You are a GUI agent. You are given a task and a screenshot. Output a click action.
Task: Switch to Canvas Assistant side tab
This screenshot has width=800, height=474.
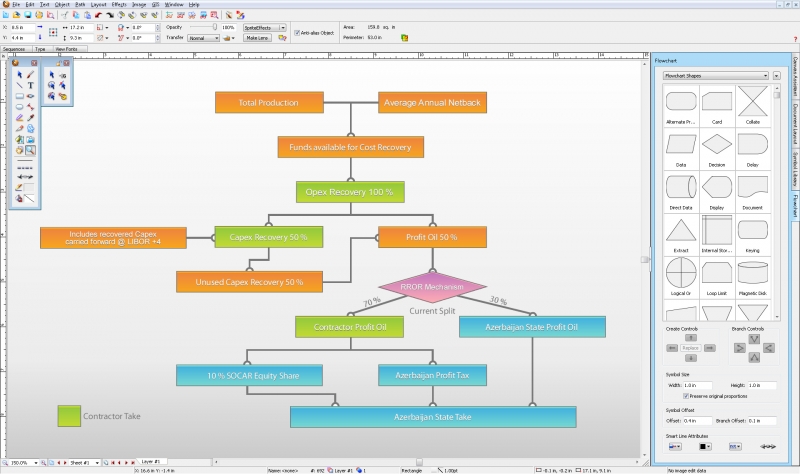pyautogui.click(x=795, y=76)
